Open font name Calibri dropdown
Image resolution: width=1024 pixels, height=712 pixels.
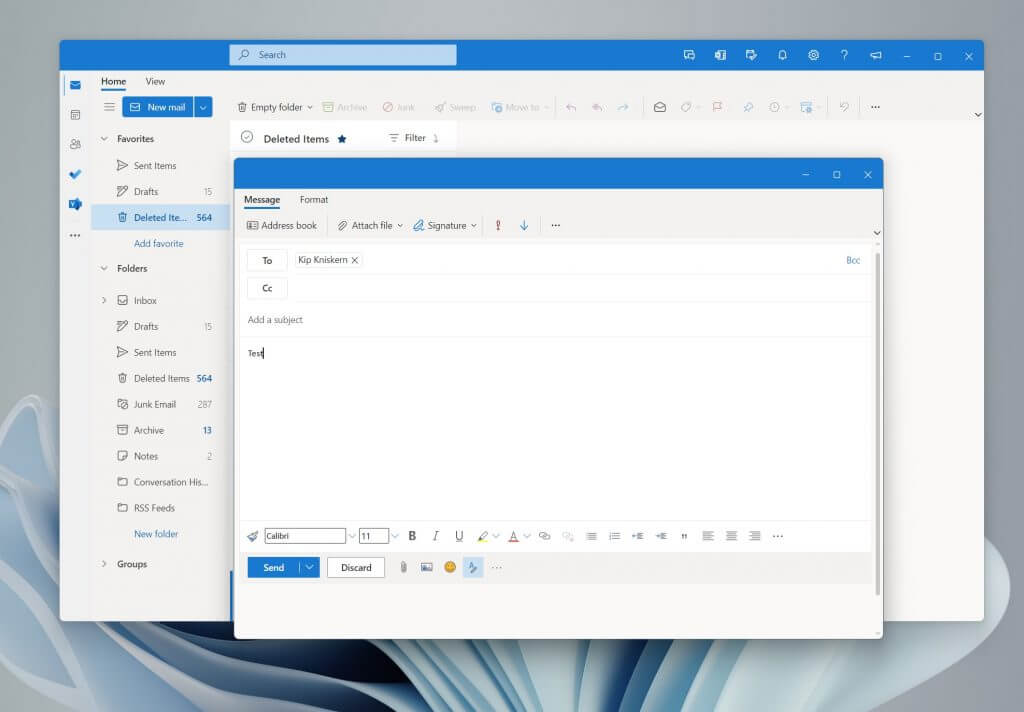click(351, 536)
